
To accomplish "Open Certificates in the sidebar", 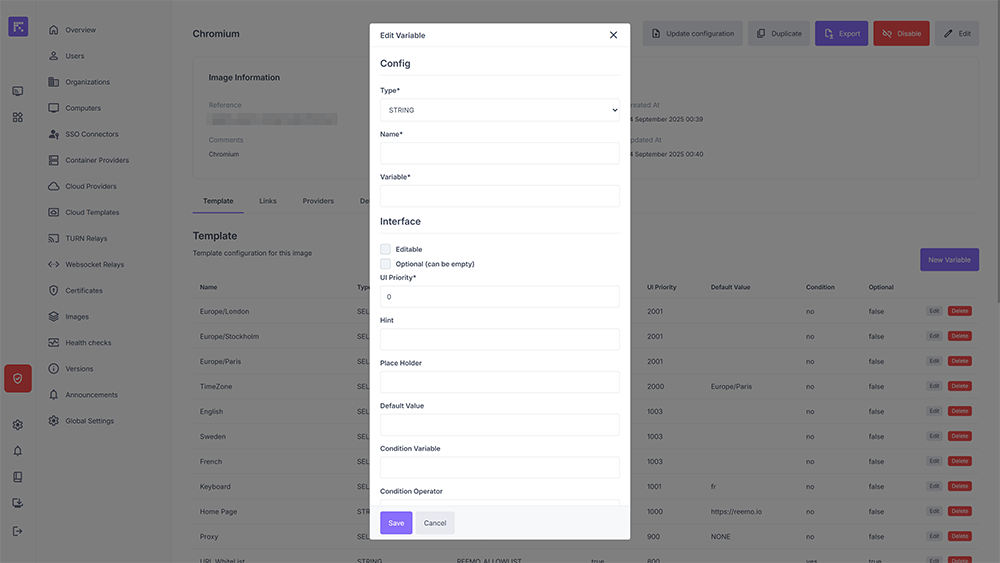I will click(84, 291).
